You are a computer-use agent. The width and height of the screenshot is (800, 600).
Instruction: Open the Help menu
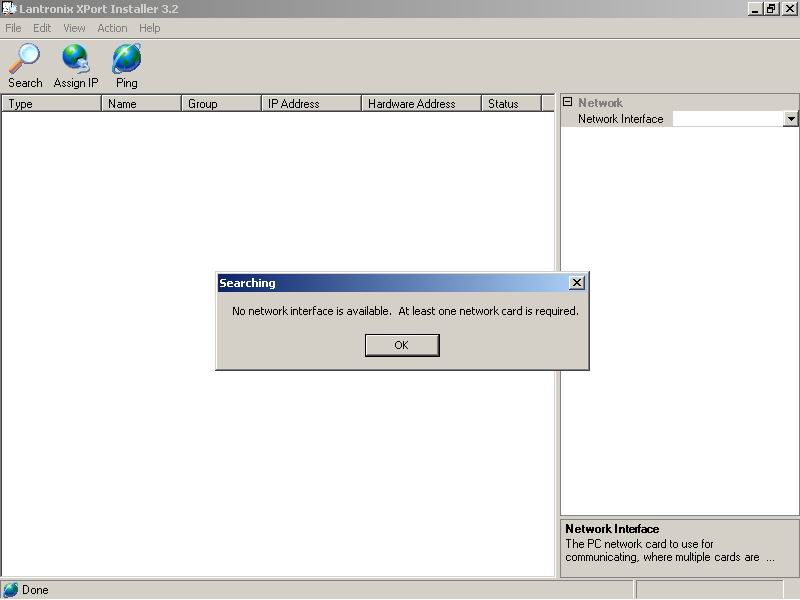(149, 28)
